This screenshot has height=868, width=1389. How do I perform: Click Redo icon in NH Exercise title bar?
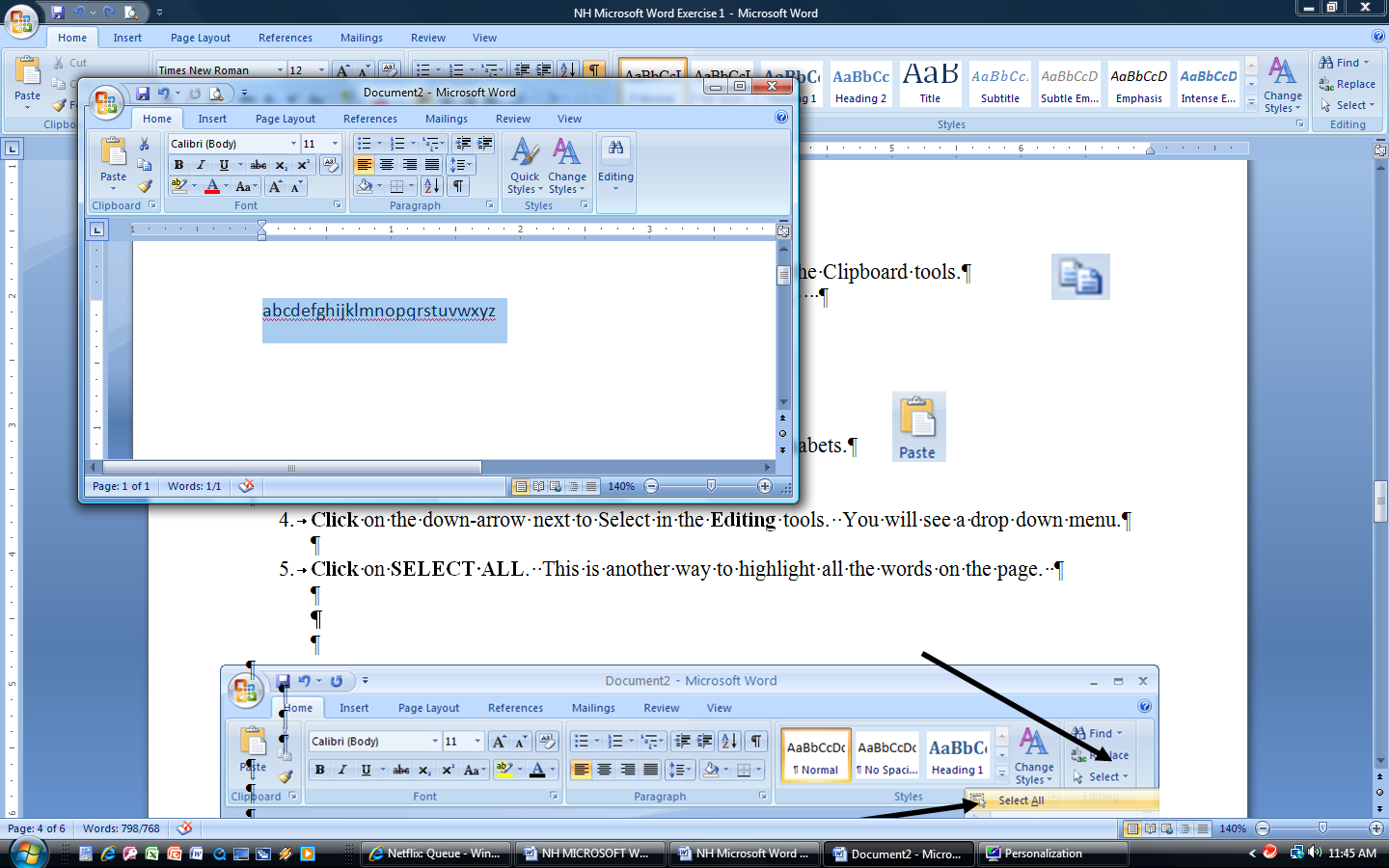(108, 13)
